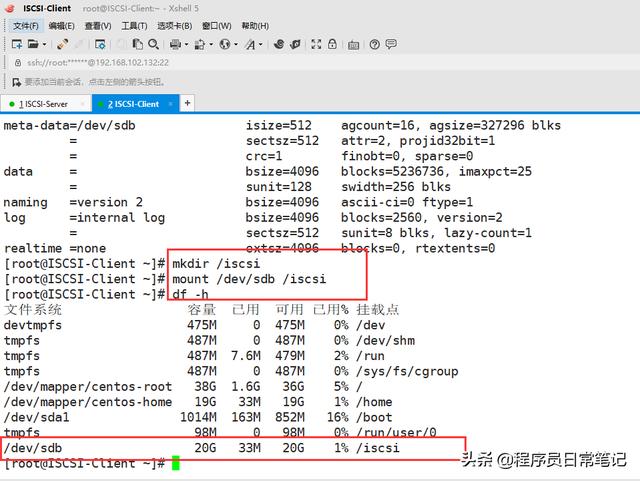640x481 pixels.
Task: Click the 'meta-data=/dev/sdb' output text
Action: (x=69, y=125)
